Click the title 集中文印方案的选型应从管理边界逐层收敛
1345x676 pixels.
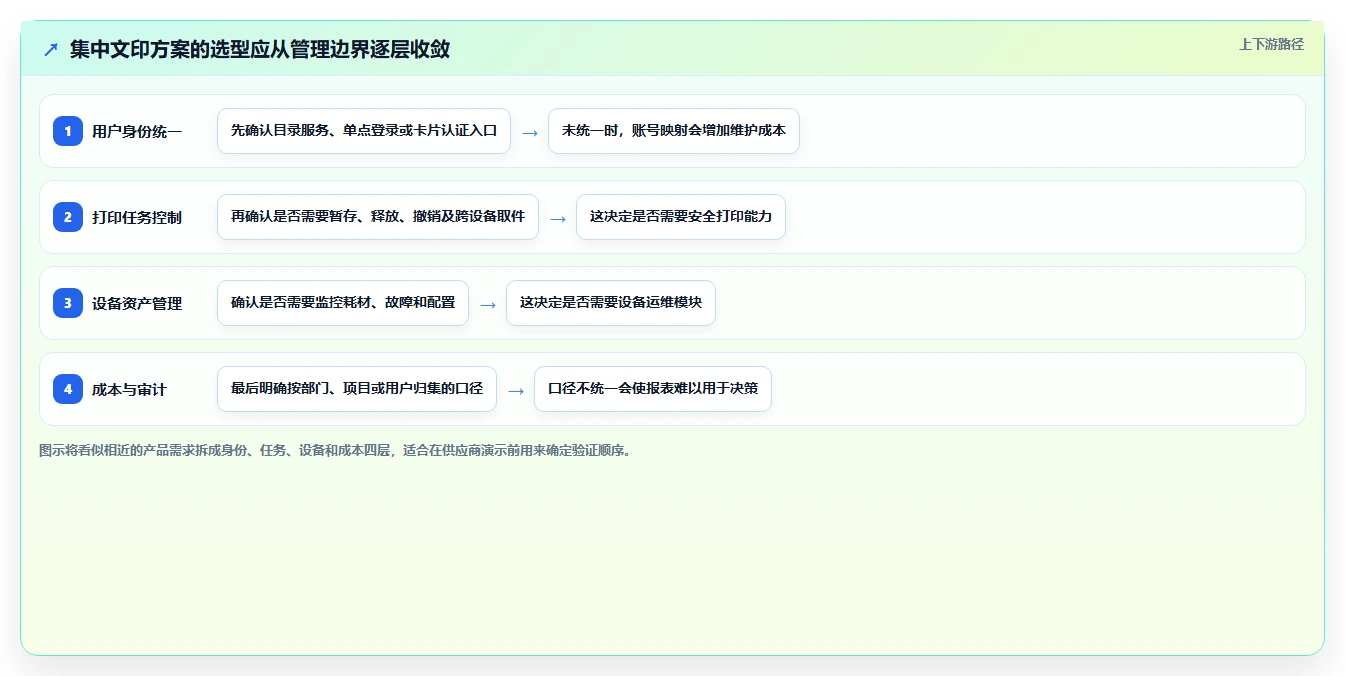click(260, 49)
